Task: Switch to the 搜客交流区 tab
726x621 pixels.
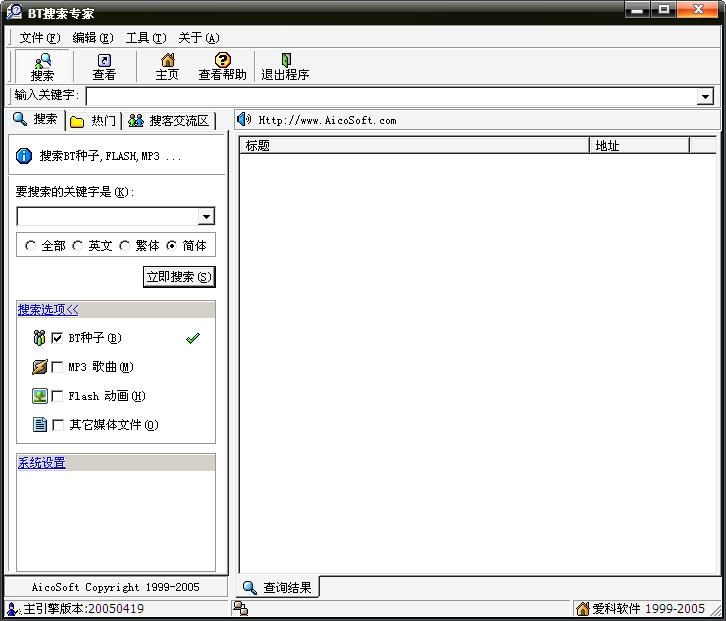Action: 170,121
